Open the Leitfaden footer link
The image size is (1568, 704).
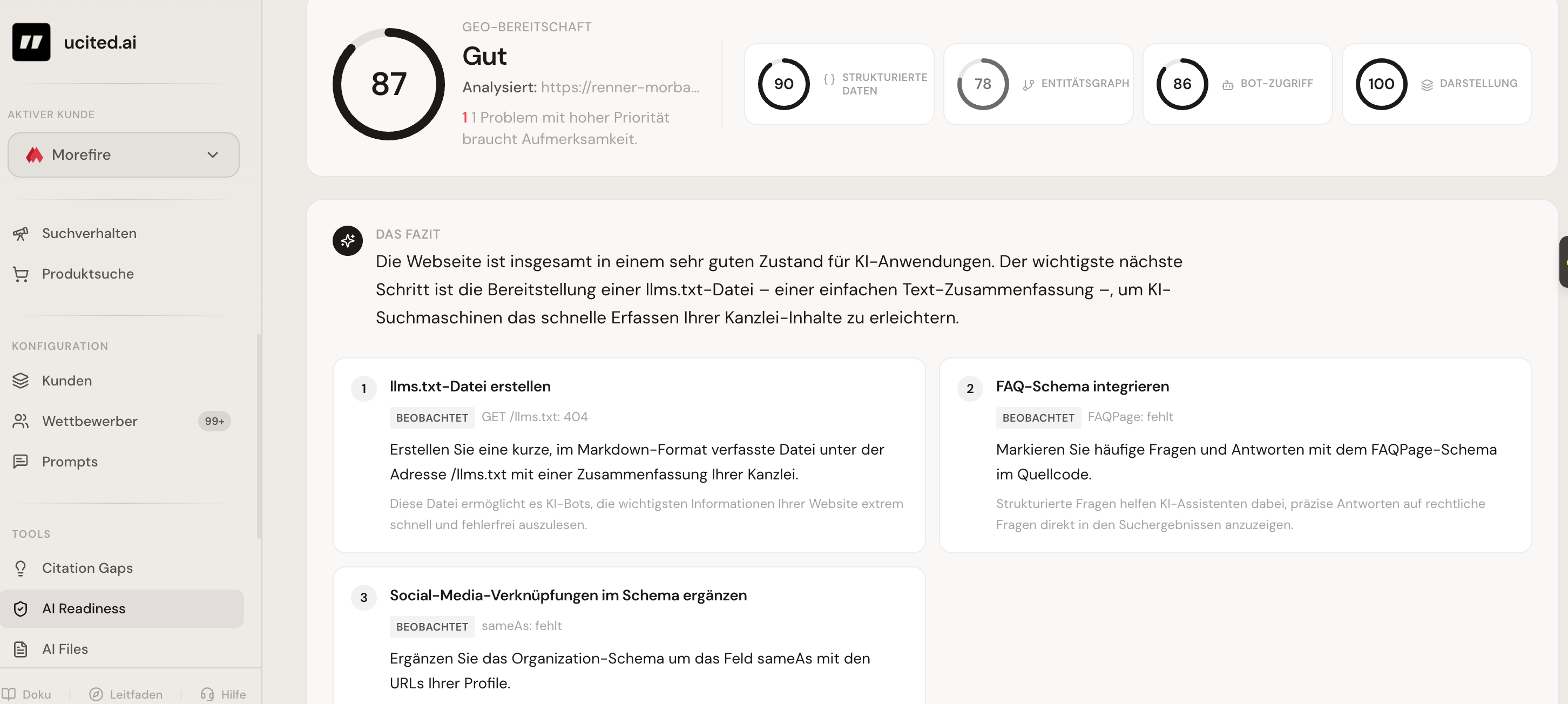coord(126,694)
